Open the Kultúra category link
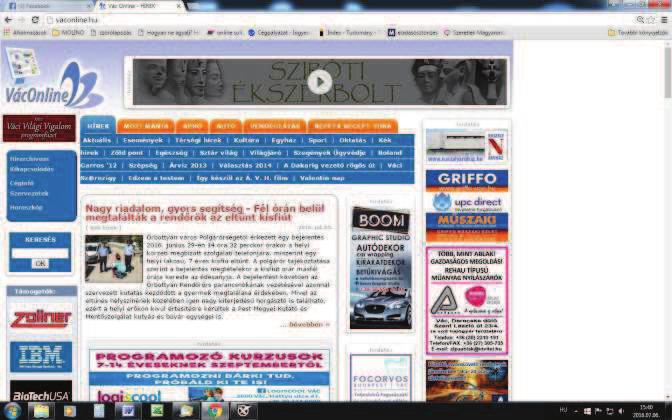The width and height of the screenshot is (672, 420). tap(246, 140)
